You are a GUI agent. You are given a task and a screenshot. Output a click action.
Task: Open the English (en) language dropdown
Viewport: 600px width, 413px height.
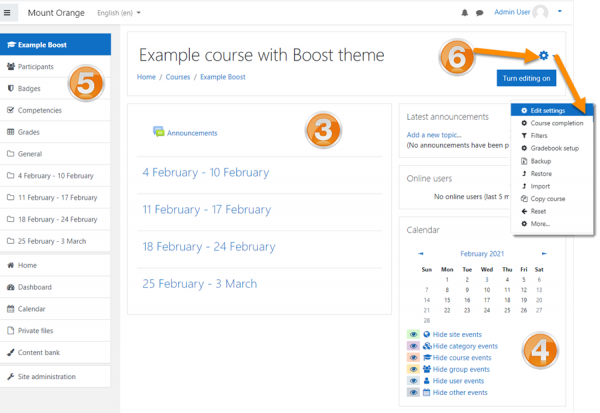(x=119, y=13)
